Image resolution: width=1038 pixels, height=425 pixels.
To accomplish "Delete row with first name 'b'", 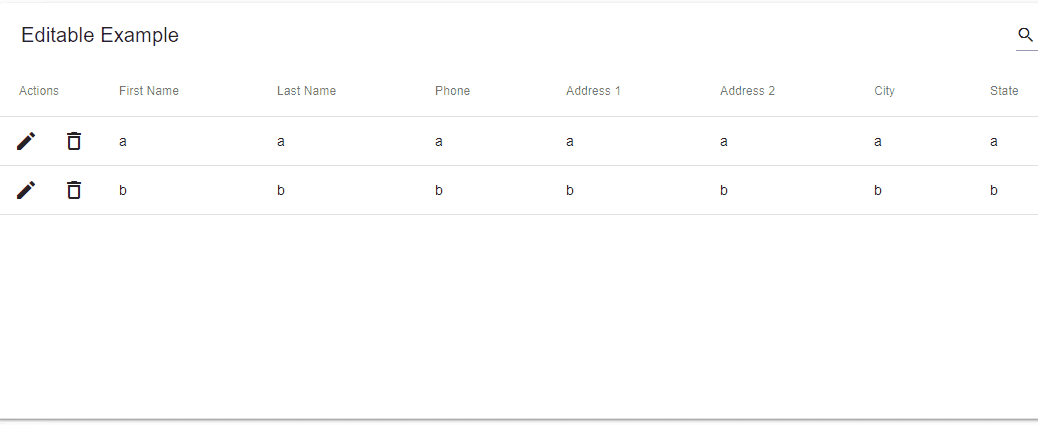I will point(74,190).
